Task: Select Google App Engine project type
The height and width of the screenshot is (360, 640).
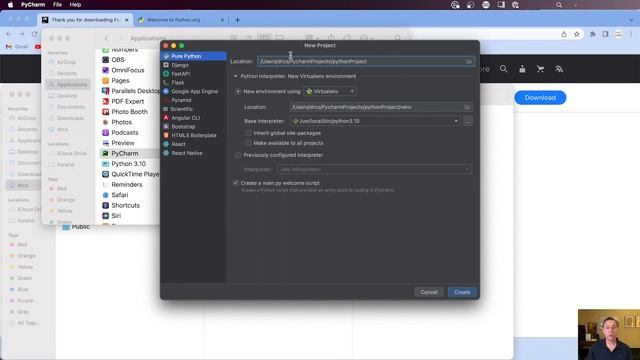Action: click(193, 91)
